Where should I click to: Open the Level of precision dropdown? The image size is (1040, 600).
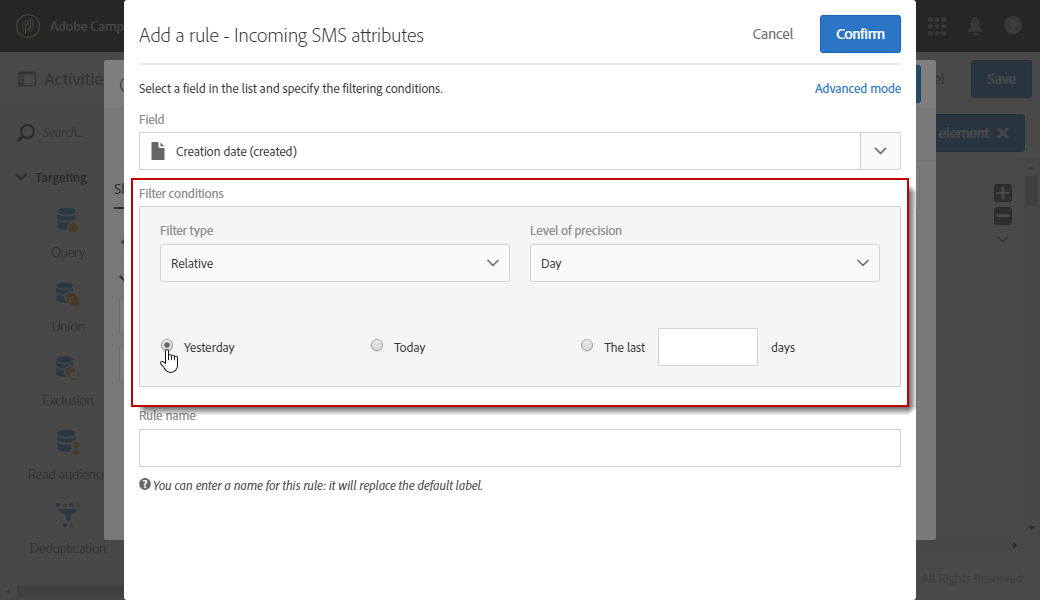click(x=704, y=263)
